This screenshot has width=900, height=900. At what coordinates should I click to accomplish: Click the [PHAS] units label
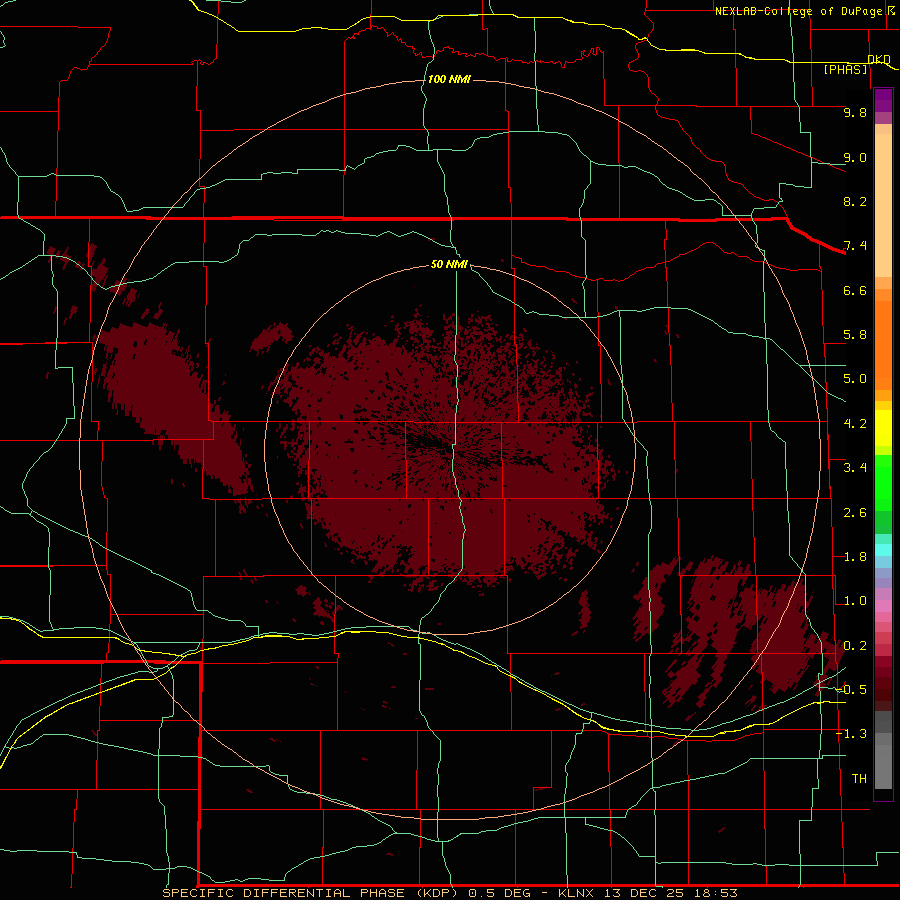(845, 69)
